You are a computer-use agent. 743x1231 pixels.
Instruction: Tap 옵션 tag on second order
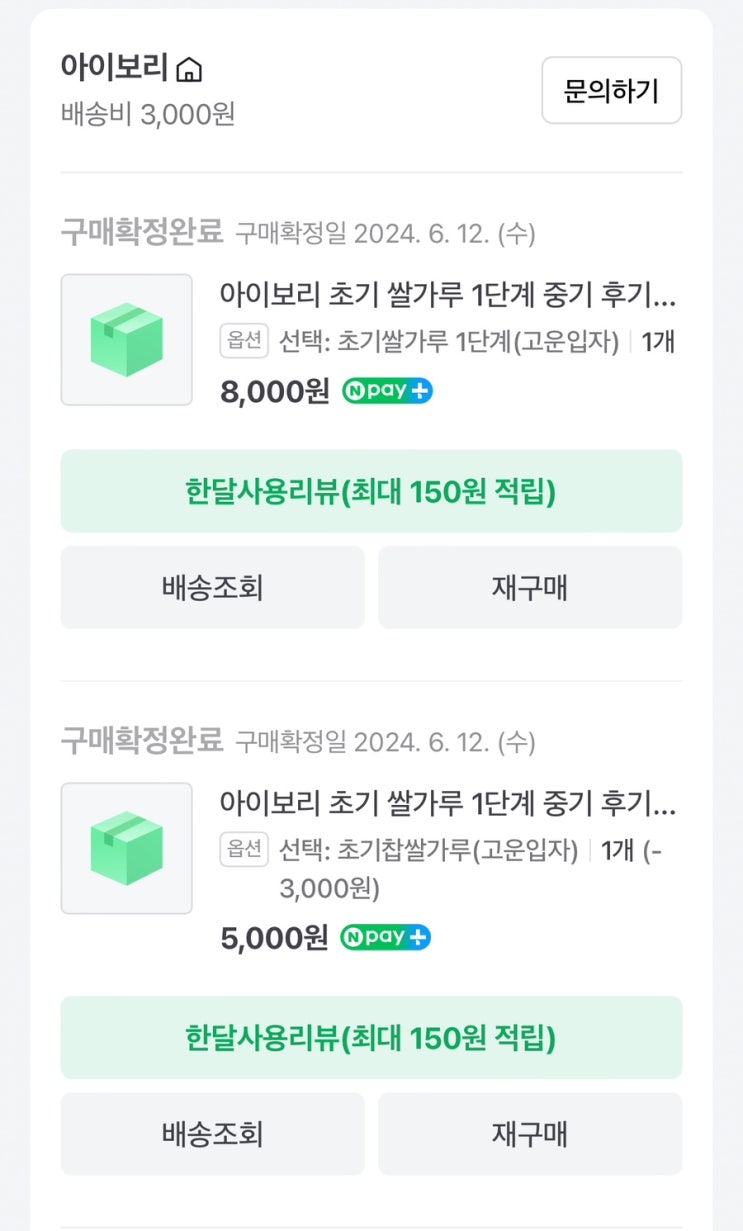click(244, 850)
